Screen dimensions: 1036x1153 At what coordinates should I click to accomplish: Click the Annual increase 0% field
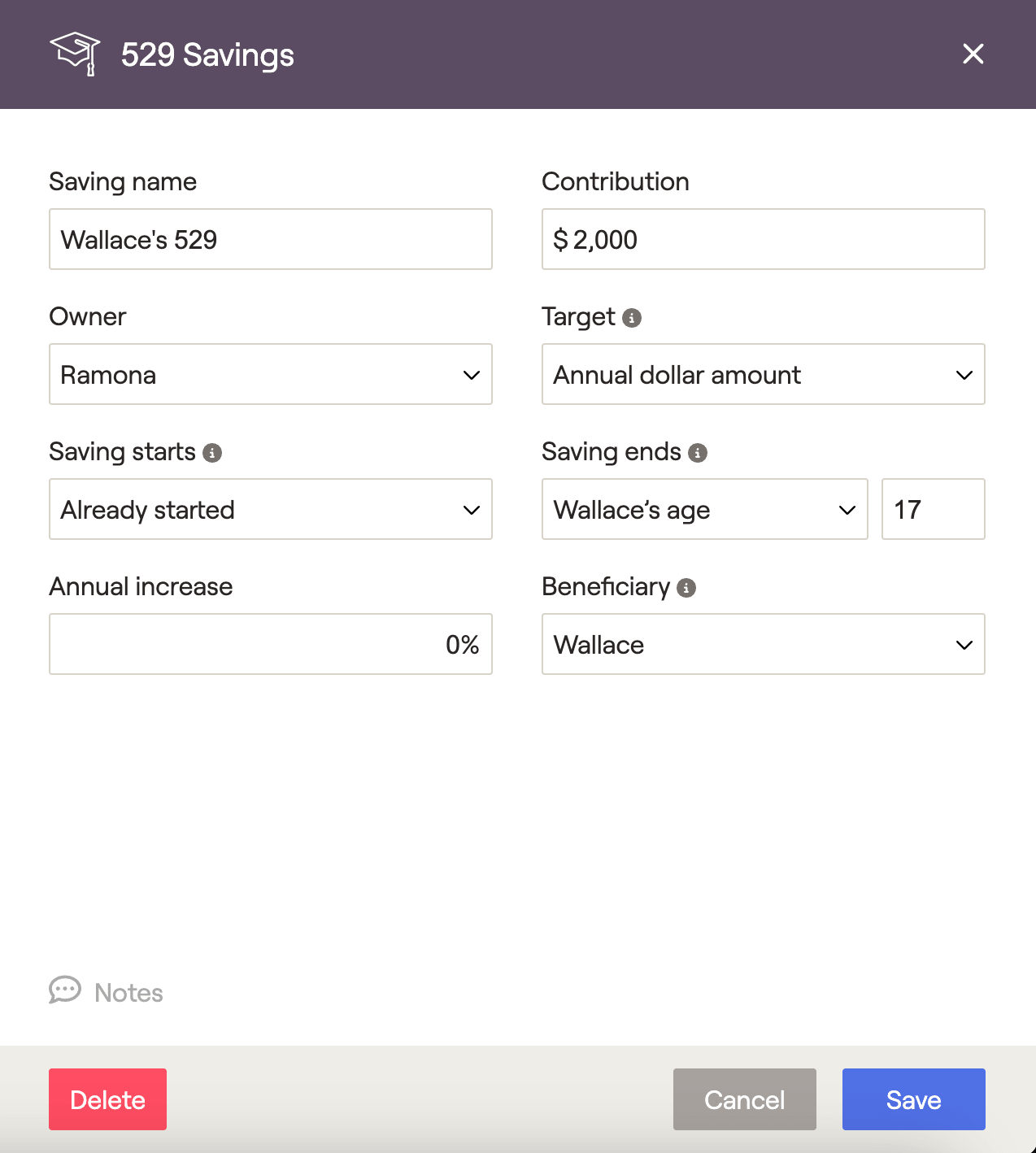271,644
